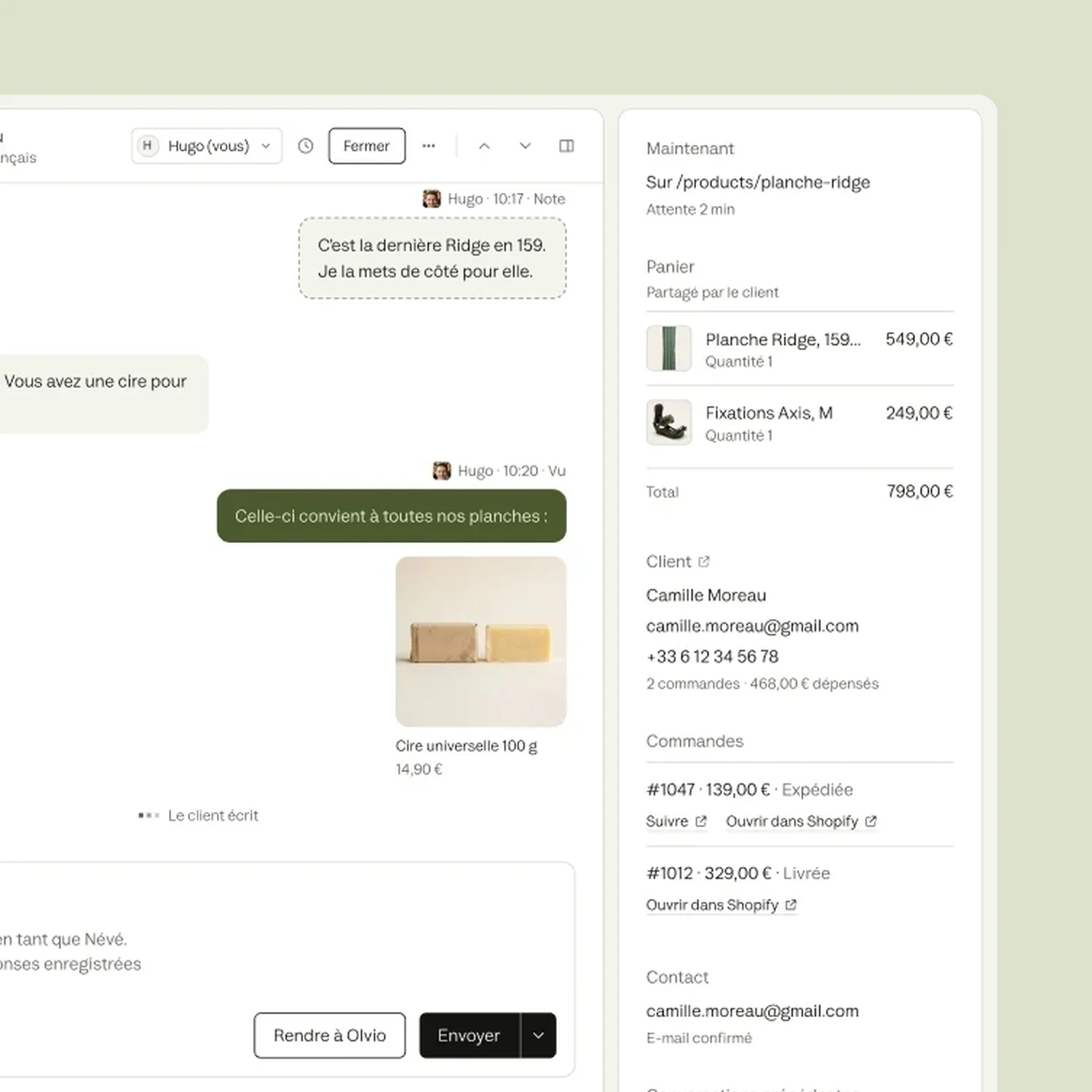Open order #1012 in Shopify

pyautogui.click(x=721, y=905)
